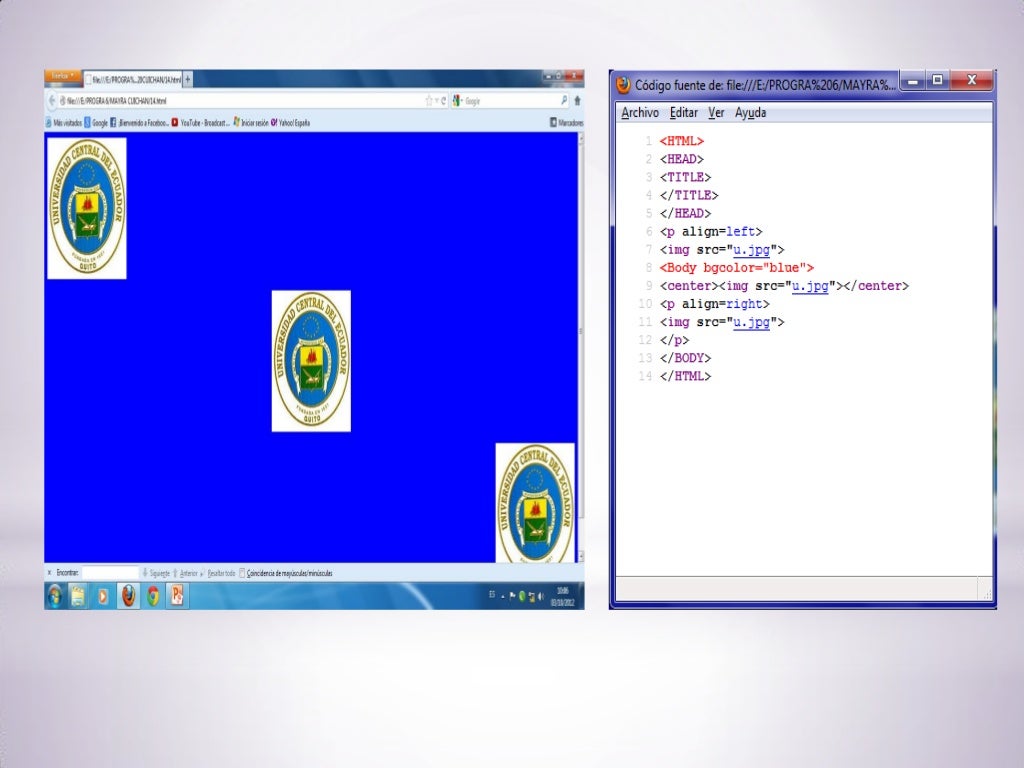Open Más visitados bookmark

click(x=64, y=122)
